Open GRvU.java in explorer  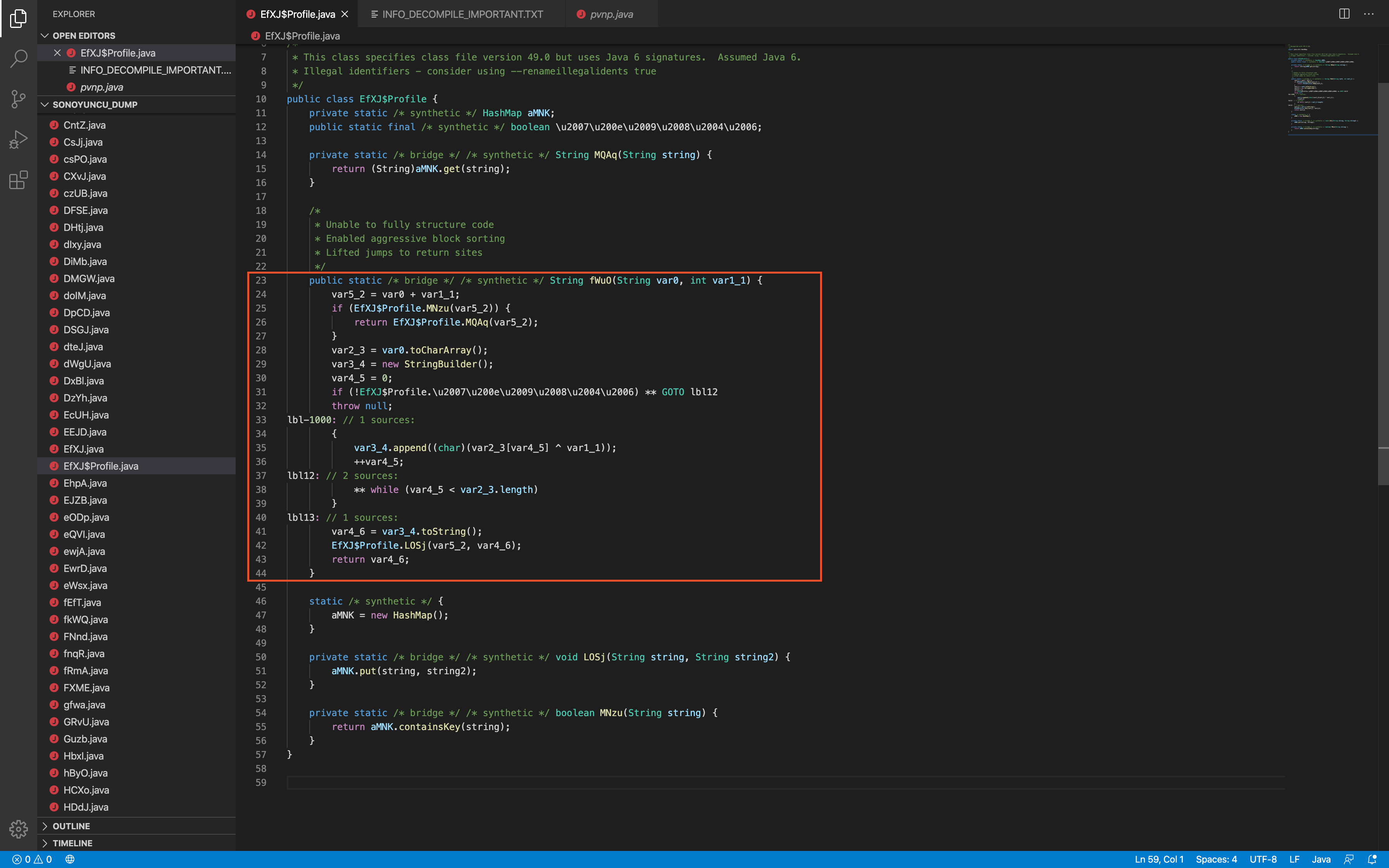coord(136,722)
